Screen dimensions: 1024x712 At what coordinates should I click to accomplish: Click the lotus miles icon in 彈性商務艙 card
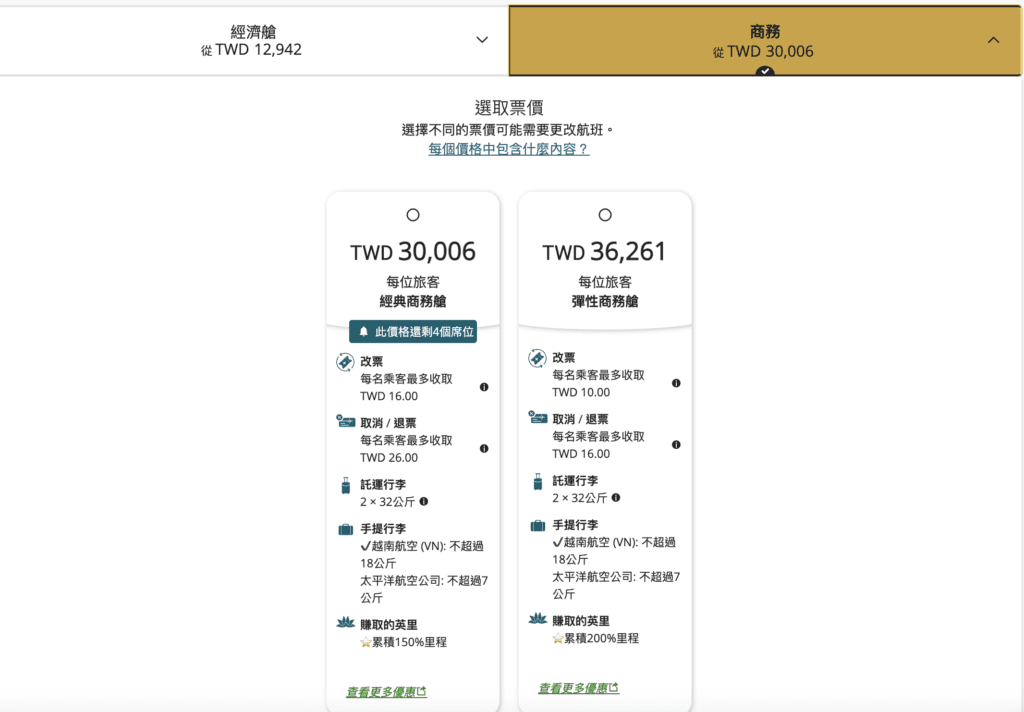[x=537, y=618]
